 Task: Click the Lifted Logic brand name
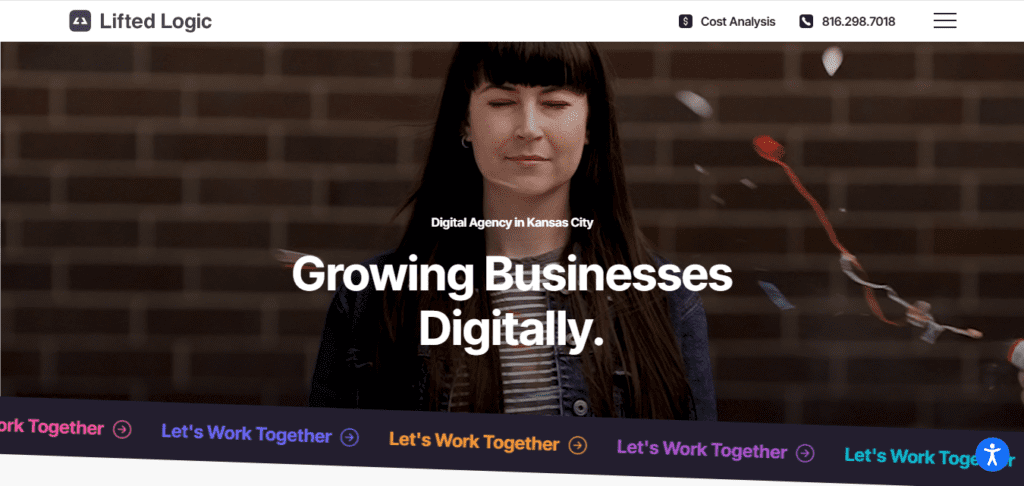click(x=155, y=22)
